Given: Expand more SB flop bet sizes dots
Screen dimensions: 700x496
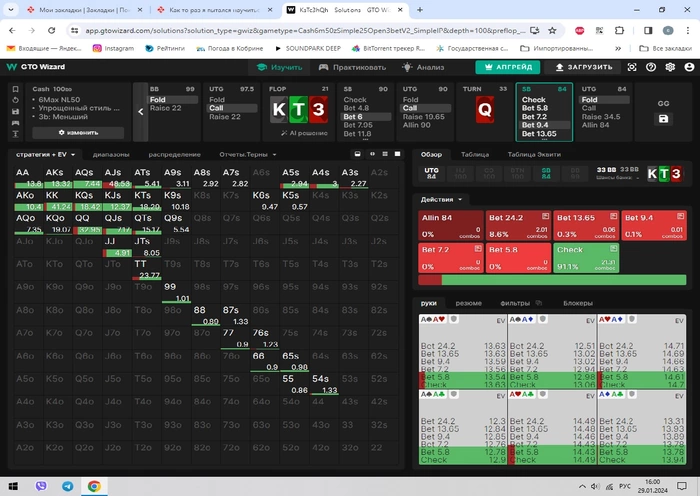Looking at the screenshot, I should [x=365, y=139].
